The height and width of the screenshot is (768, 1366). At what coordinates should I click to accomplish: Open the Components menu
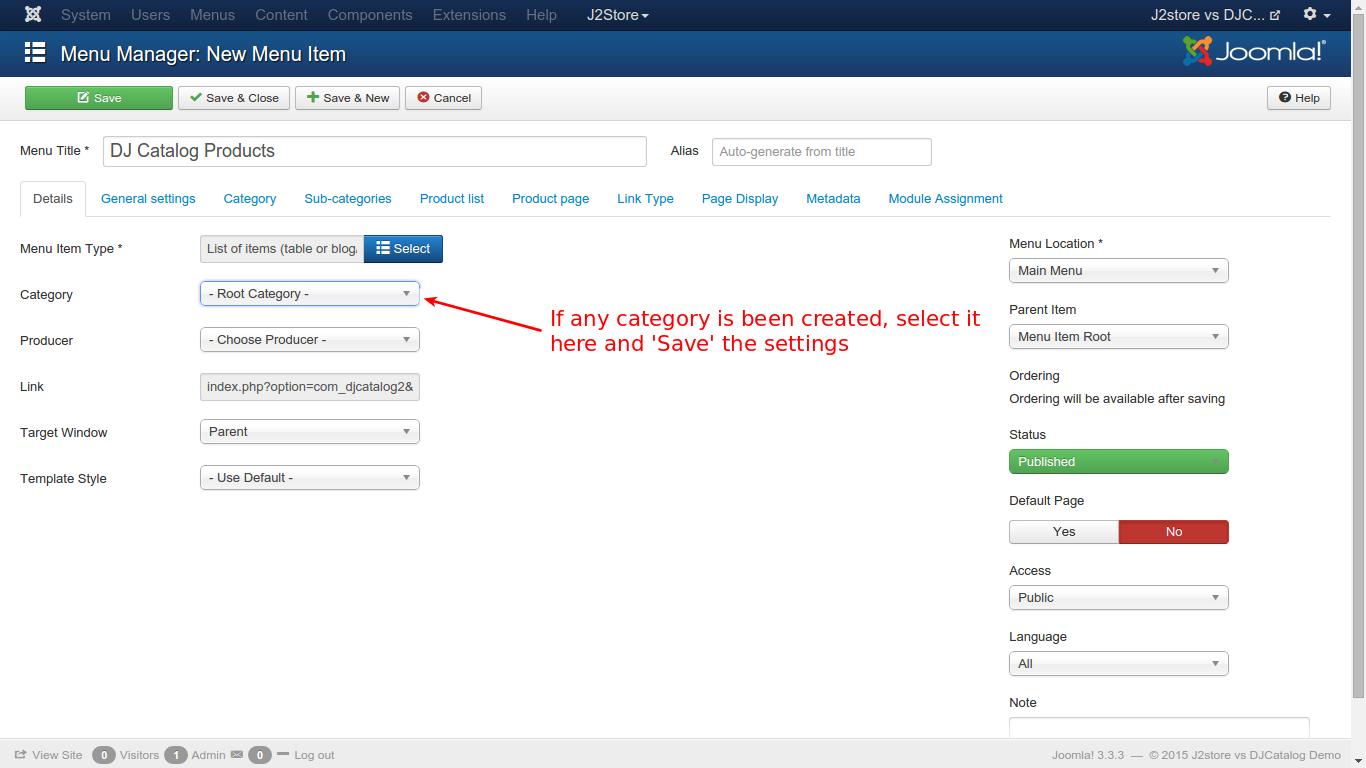[x=370, y=15]
